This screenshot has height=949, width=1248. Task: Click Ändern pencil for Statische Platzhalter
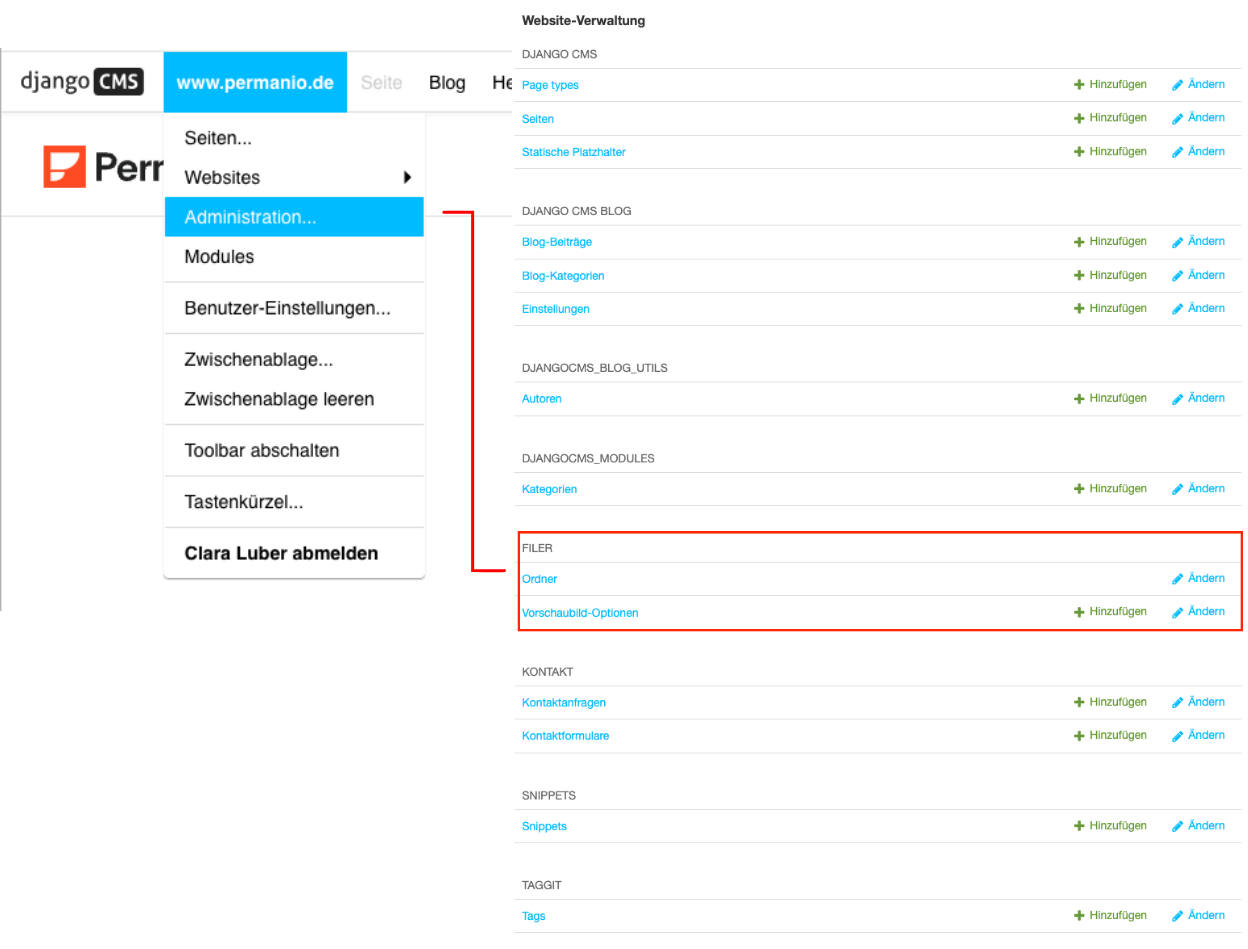point(1198,152)
